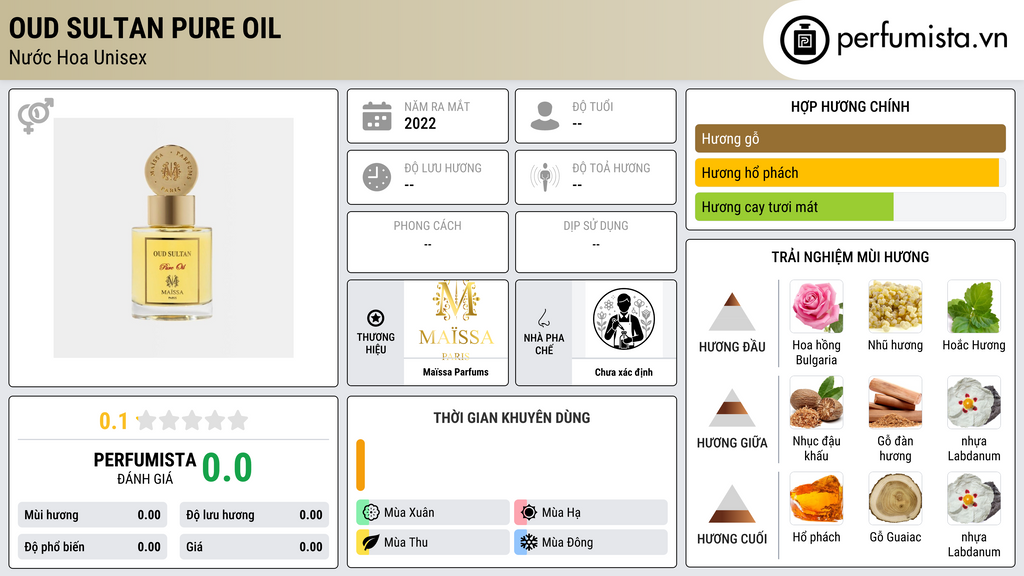Open the Hoa hồng Bulgaria note image

click(x=816, y=307)
